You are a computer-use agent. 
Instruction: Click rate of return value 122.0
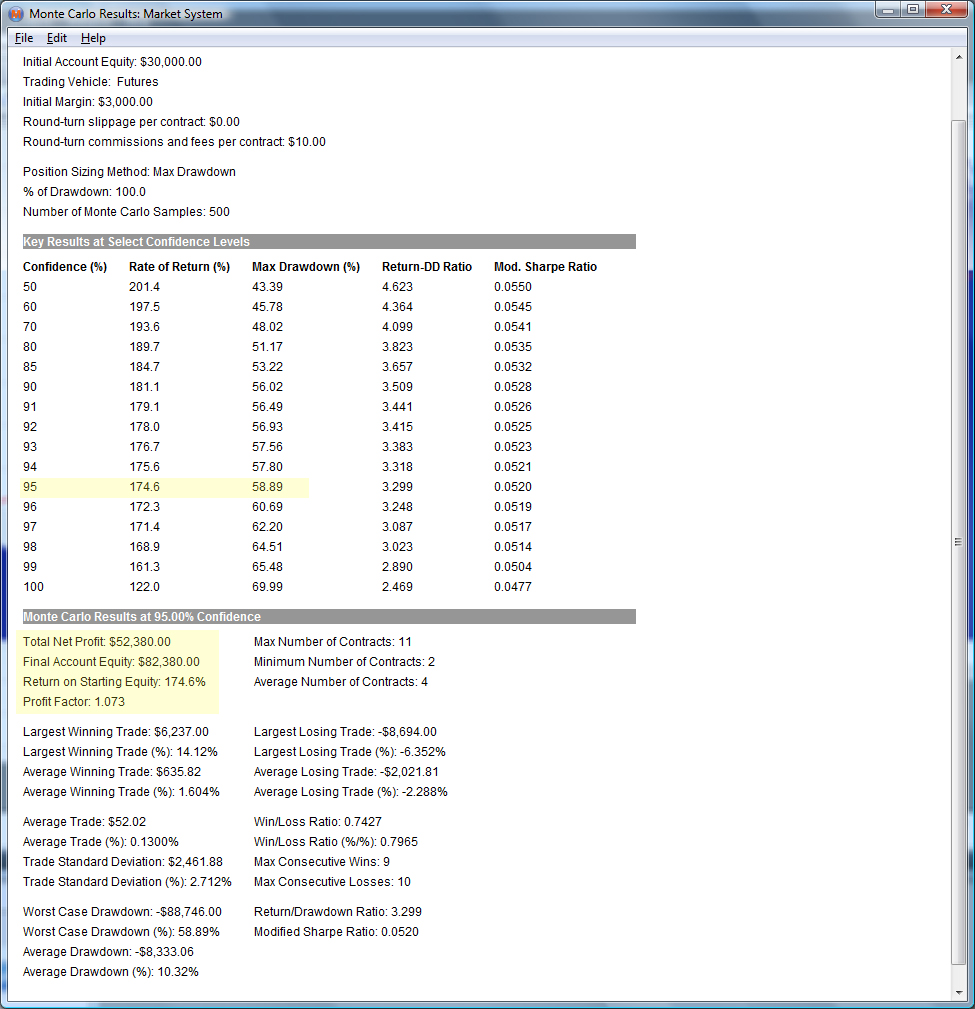click(144, 587)
